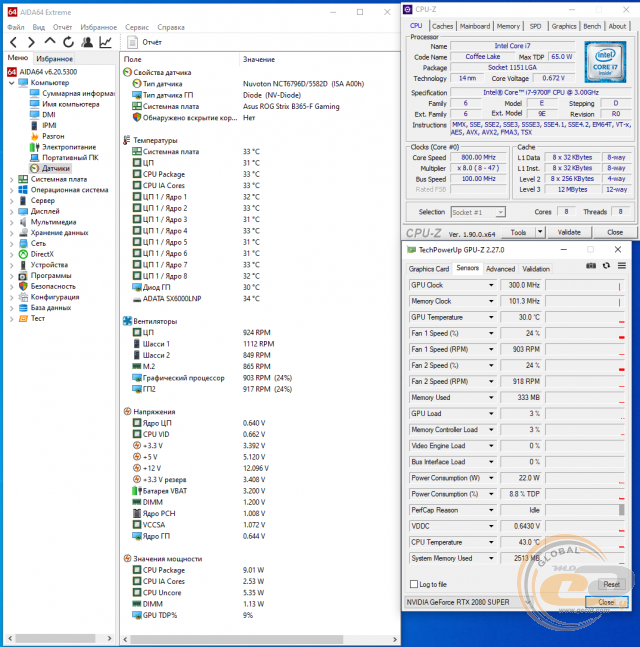Viewport: 640px width, 647px height.
Task: Click the CPU-Z Close button
Action: click(615, 232)
